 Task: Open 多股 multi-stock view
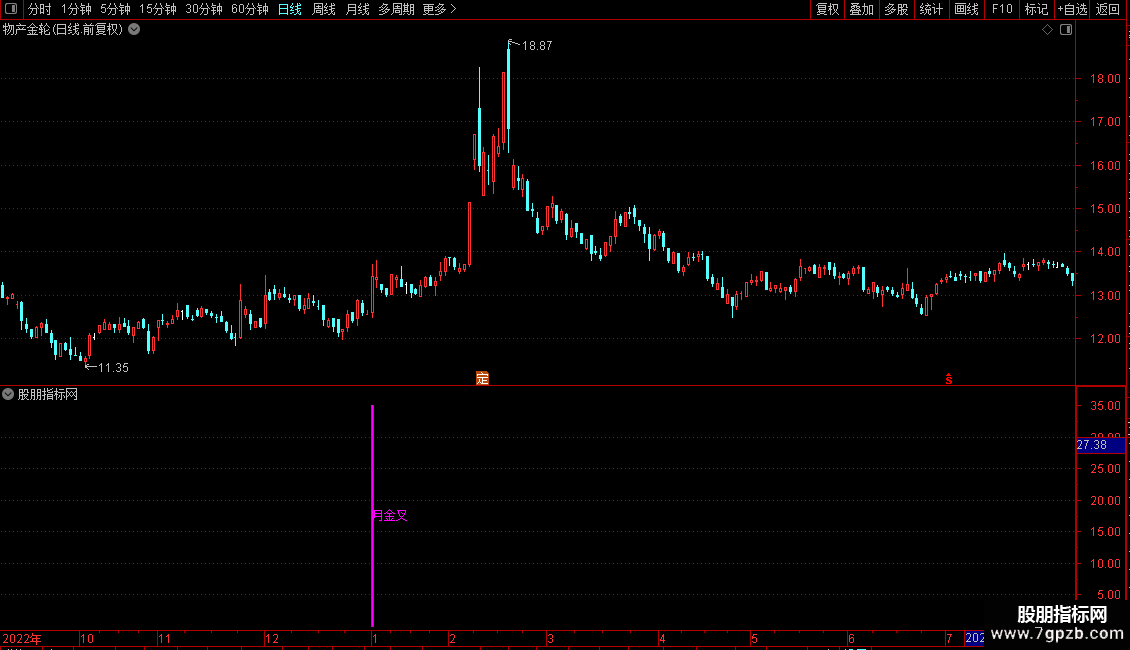pos(896,9)
